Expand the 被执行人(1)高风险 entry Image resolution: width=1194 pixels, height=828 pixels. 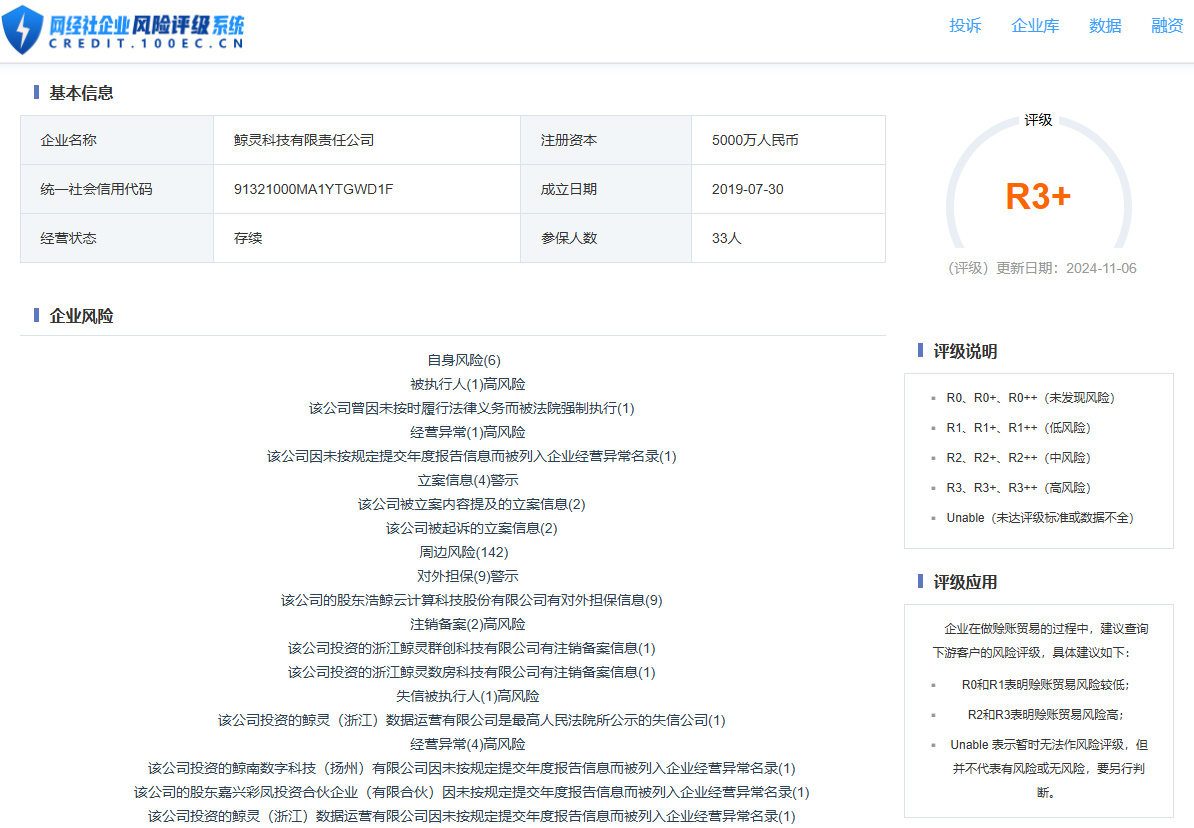pos(468,384)
